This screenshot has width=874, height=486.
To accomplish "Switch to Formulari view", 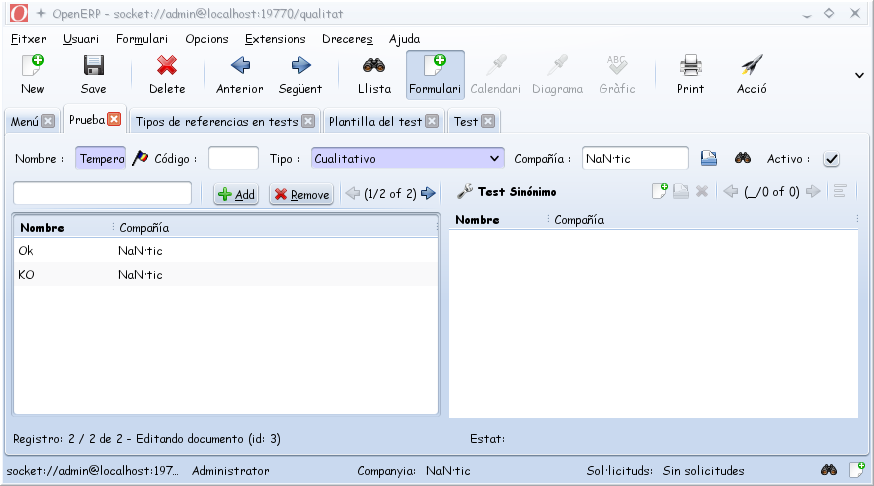I will pyautogui.click(x=435, y=75).
